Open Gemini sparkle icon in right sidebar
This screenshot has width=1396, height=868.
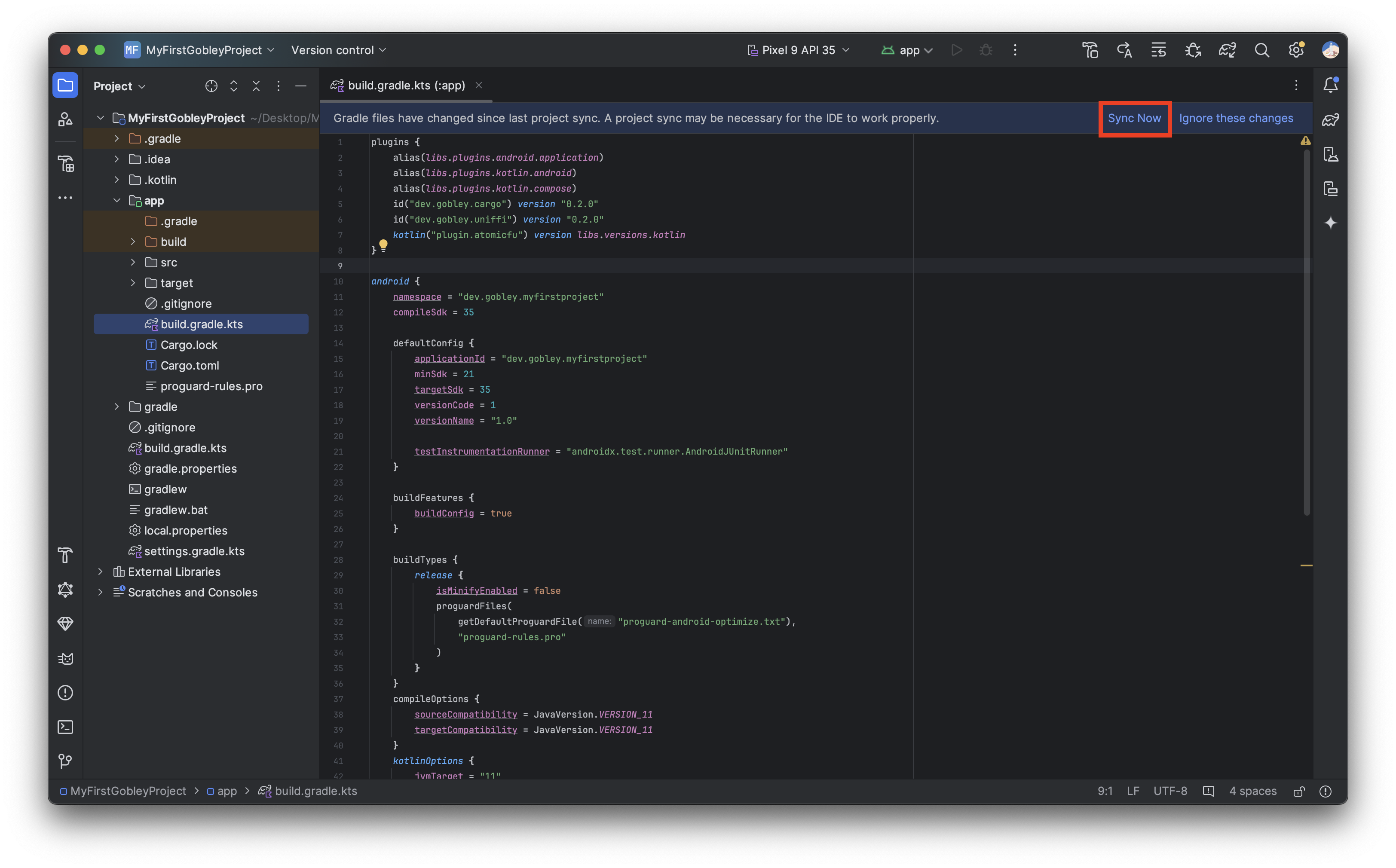(x=1331, y=223)
